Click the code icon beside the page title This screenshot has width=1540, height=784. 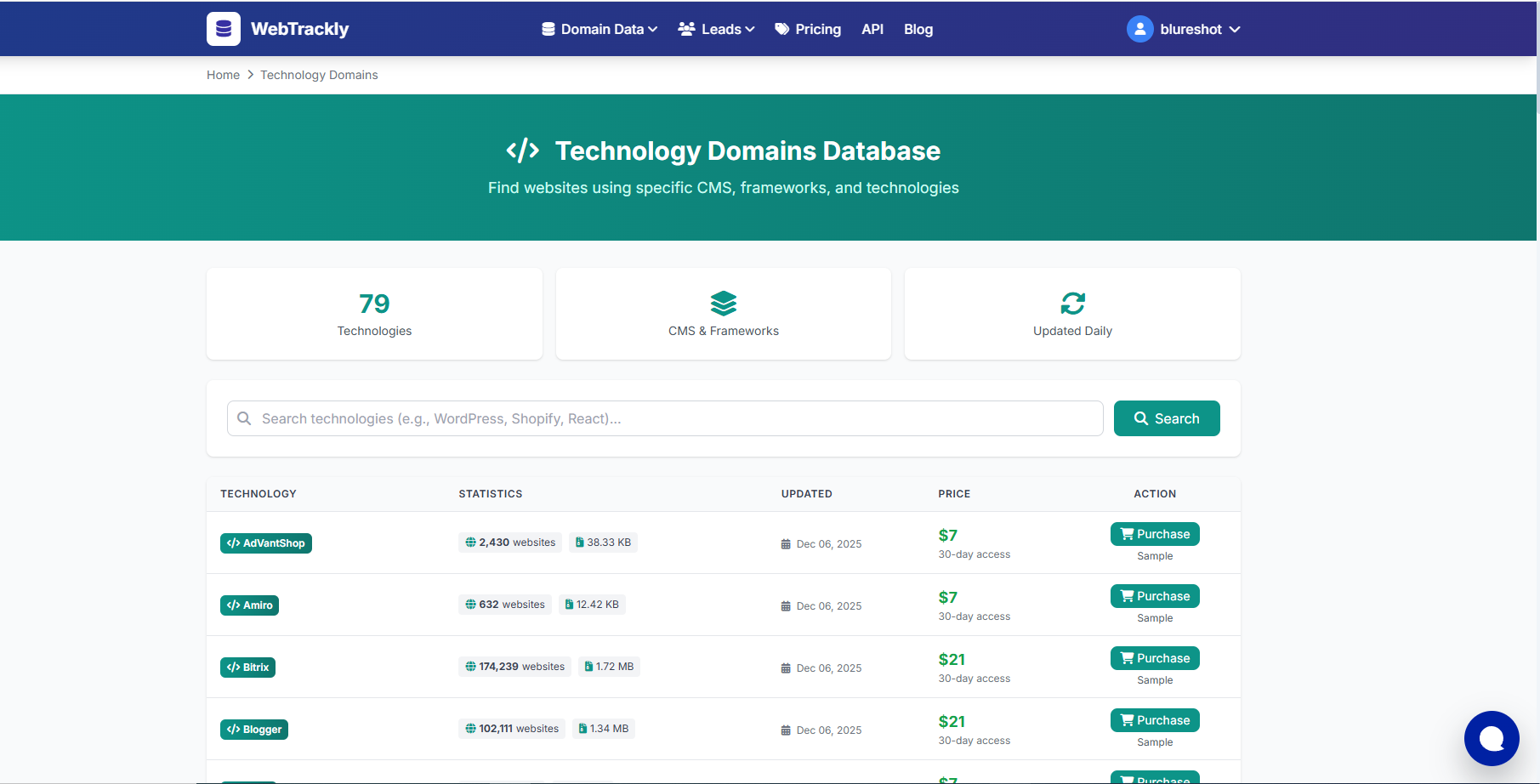pos(524,150)
